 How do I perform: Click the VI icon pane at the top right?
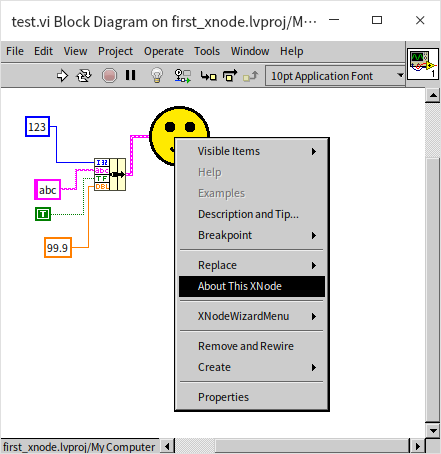point(422,64)
